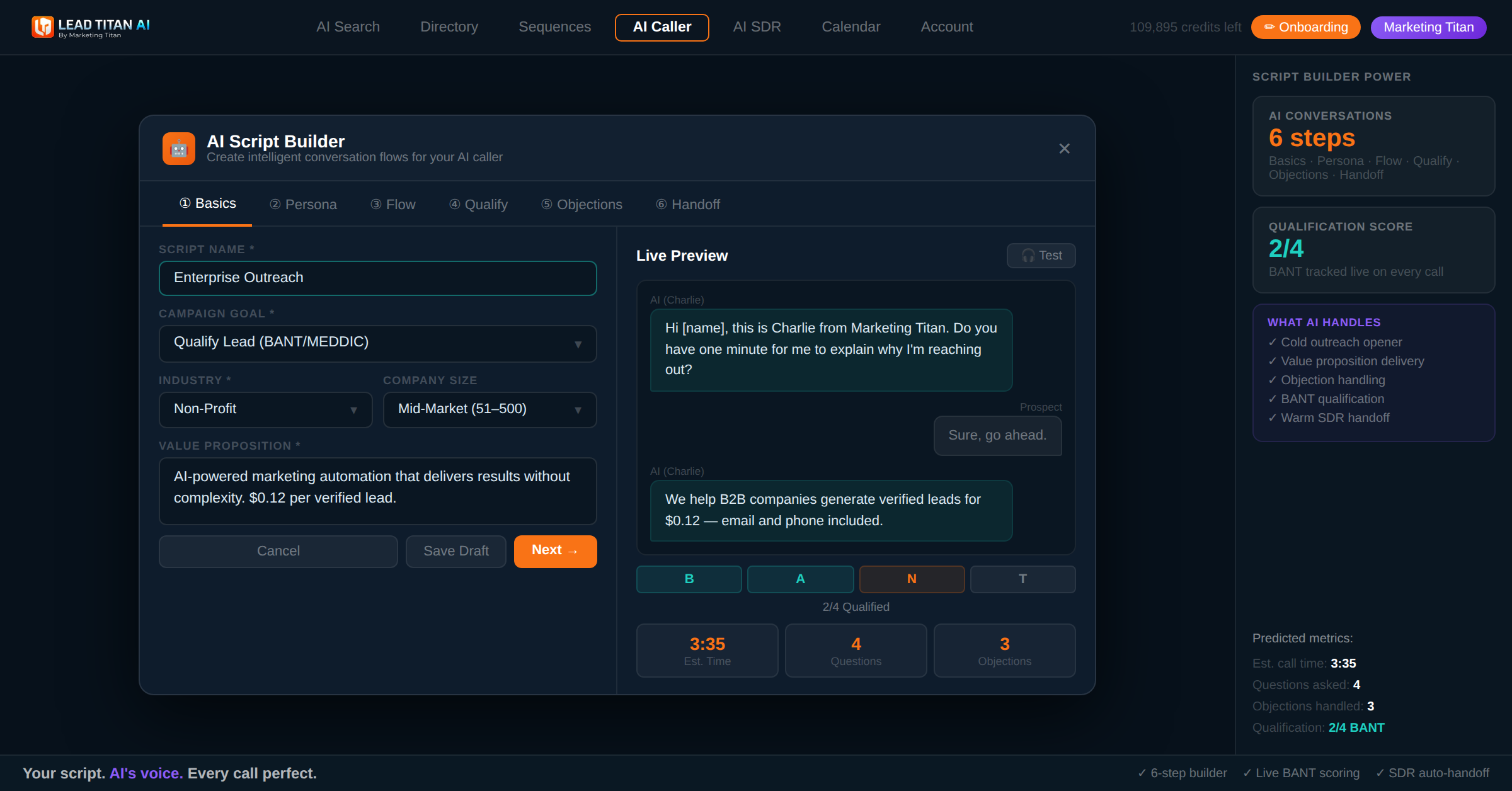The width and height of the screenshot is (1512, 791).
Task: Open the Marketing Titan account pill
Action: pos(1428,27)
